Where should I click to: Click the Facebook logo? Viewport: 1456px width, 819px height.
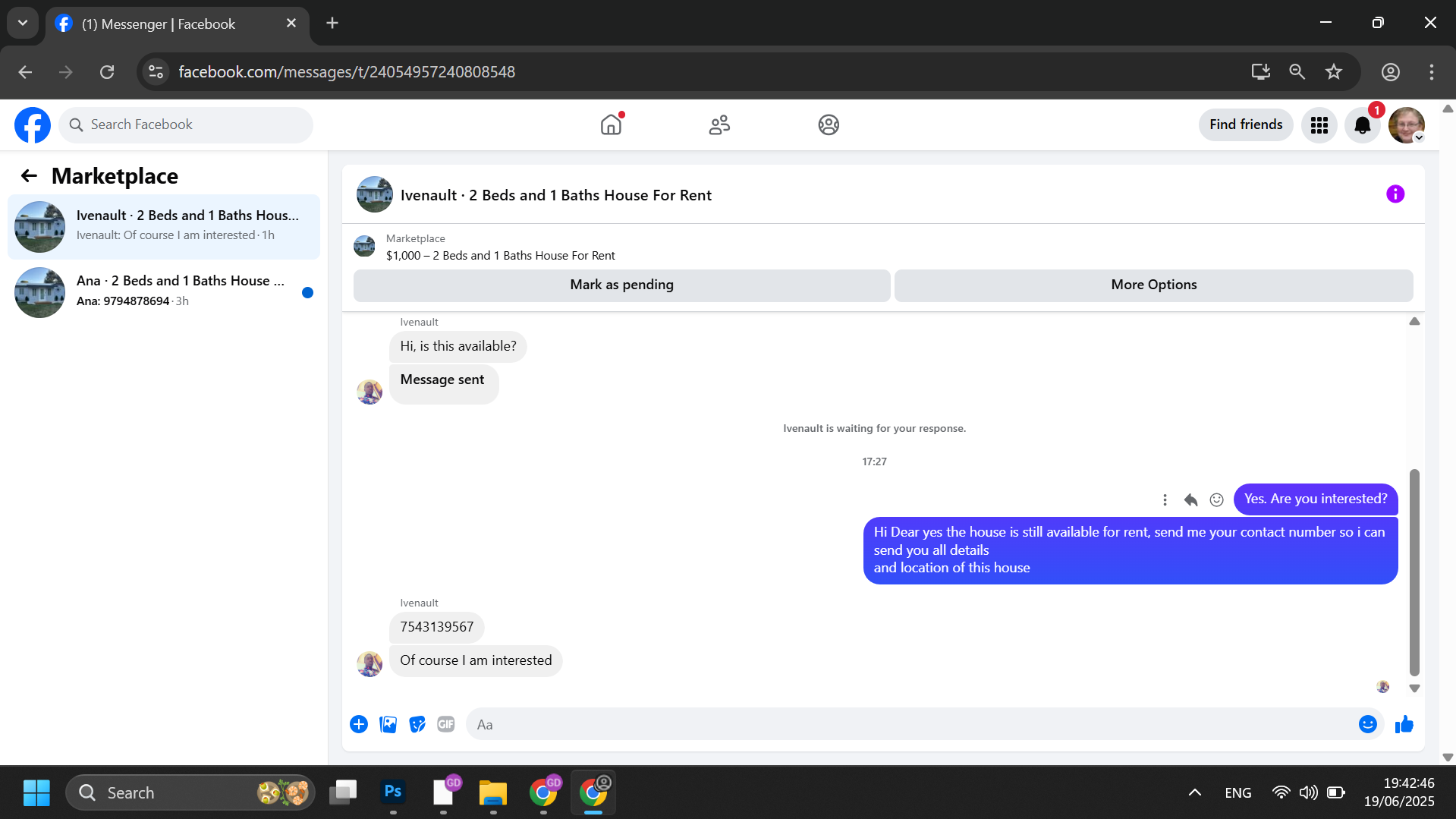[33, 125]
